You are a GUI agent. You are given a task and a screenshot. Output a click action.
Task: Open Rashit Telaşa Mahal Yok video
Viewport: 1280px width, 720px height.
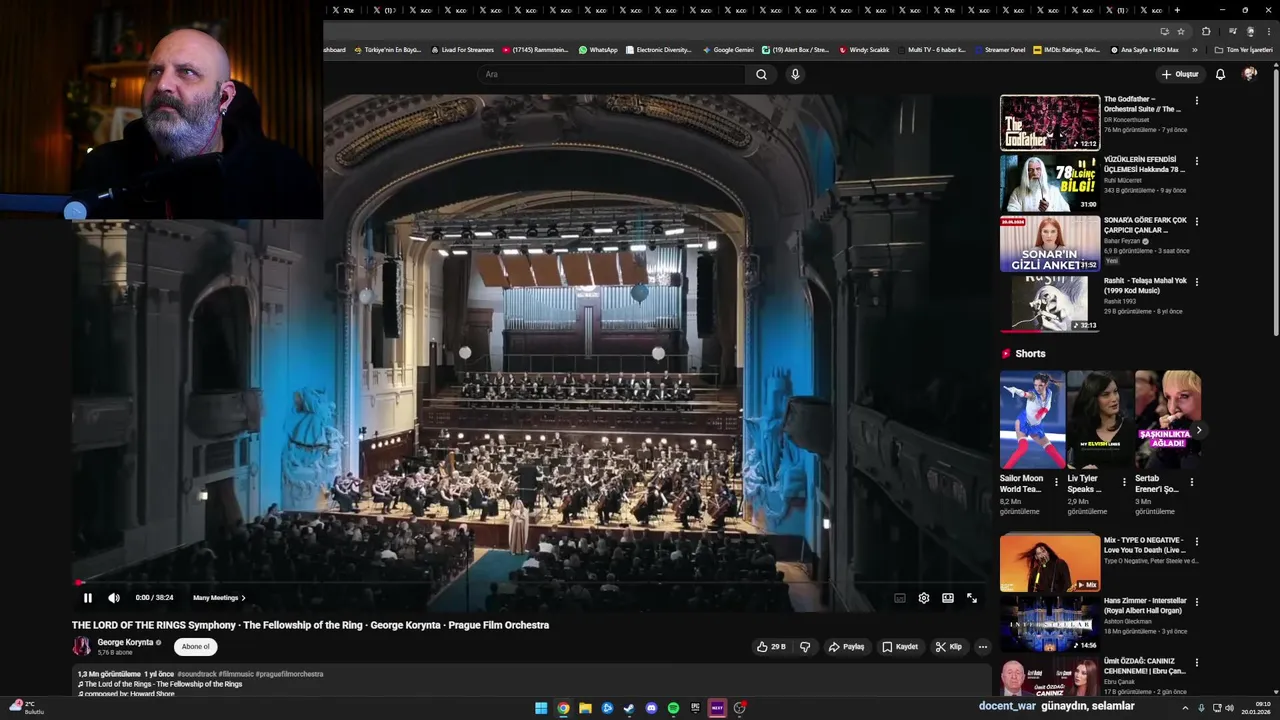point(1050,304)
